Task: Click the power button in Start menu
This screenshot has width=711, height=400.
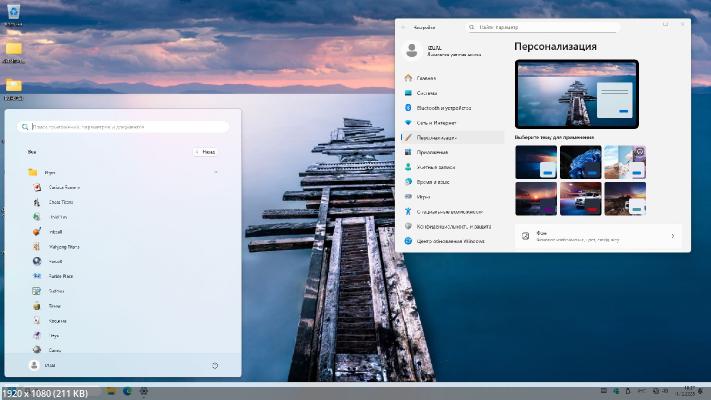Action: 215,366
